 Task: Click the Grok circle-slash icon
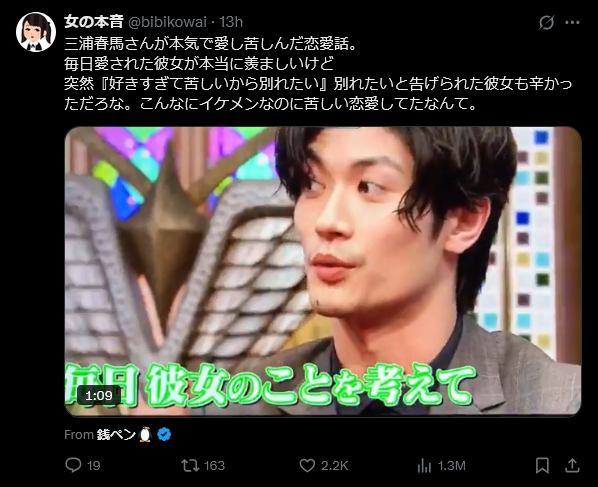click(546, 23)
